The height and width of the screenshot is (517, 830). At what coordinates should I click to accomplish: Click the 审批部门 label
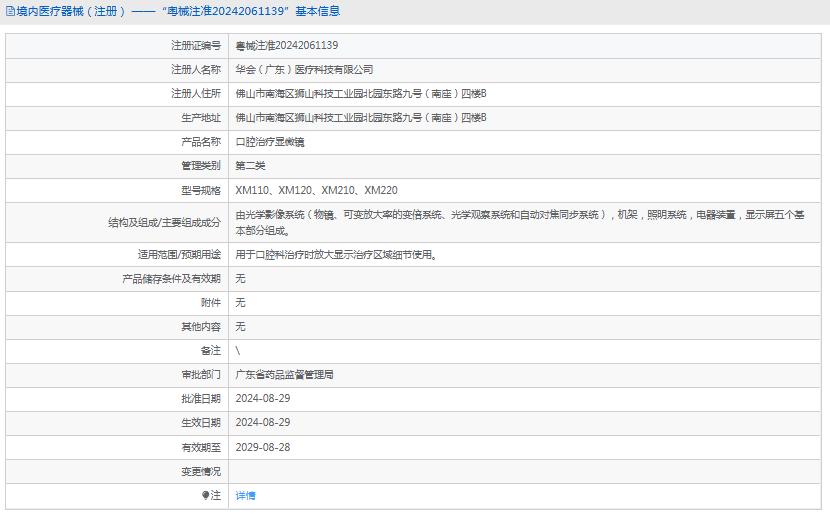pos(201,375)
